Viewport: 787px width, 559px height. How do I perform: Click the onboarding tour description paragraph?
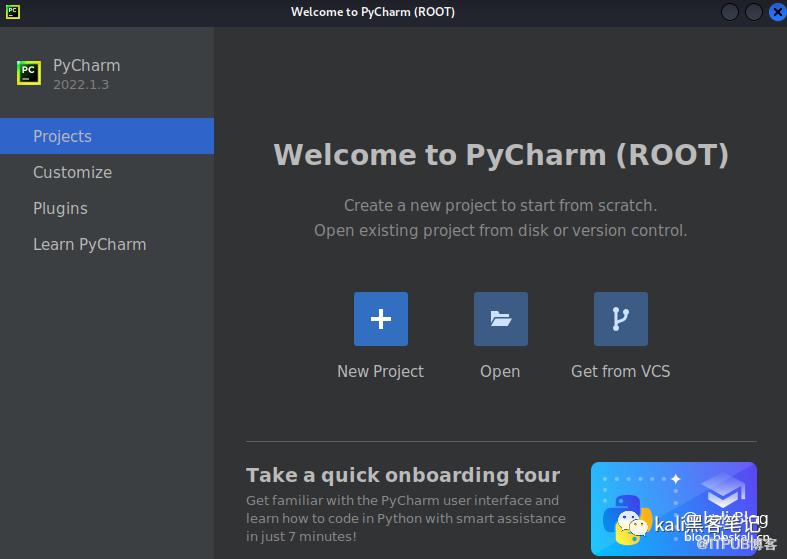tap(405, 518)
